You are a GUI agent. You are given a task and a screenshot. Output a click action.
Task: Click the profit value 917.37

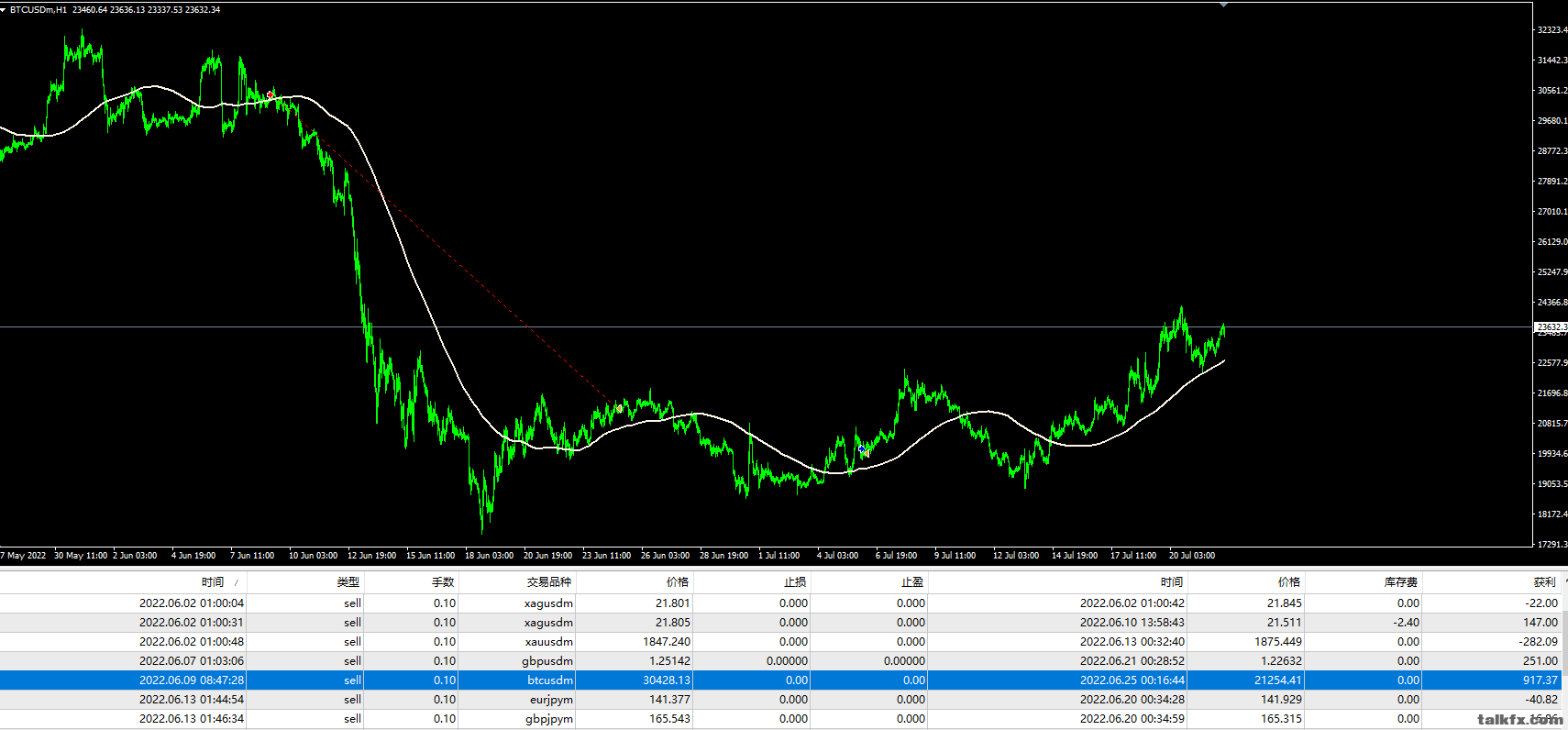click(x=1541, y=680)
